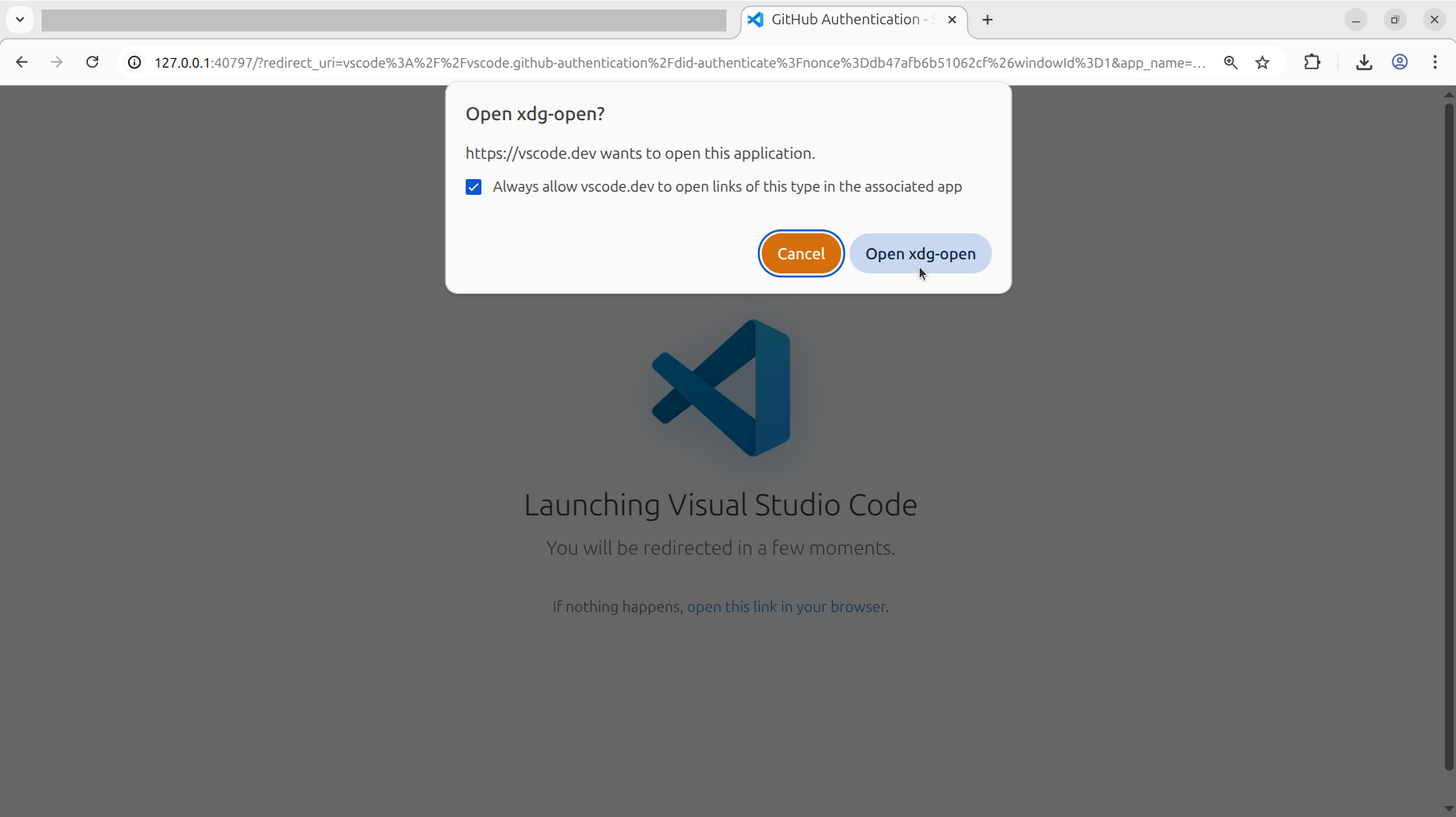The height and width of the screenshot is (817, 1456).
Task: Open the Chrome three-dot menu
Action: 1435,62
